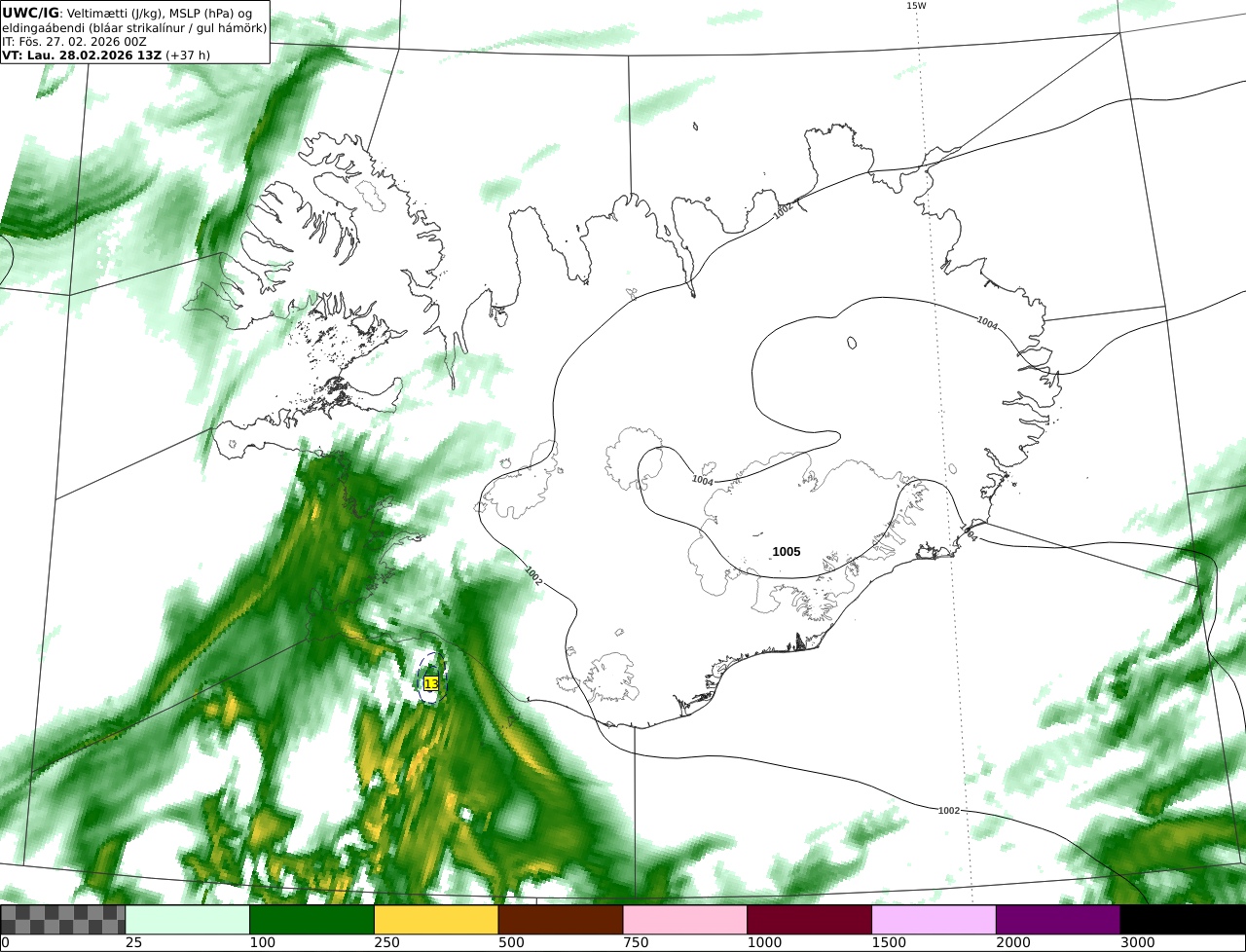Pick the dark green 100–250 legend swatch
The image size is (1246, 952).
coord(312,920)
